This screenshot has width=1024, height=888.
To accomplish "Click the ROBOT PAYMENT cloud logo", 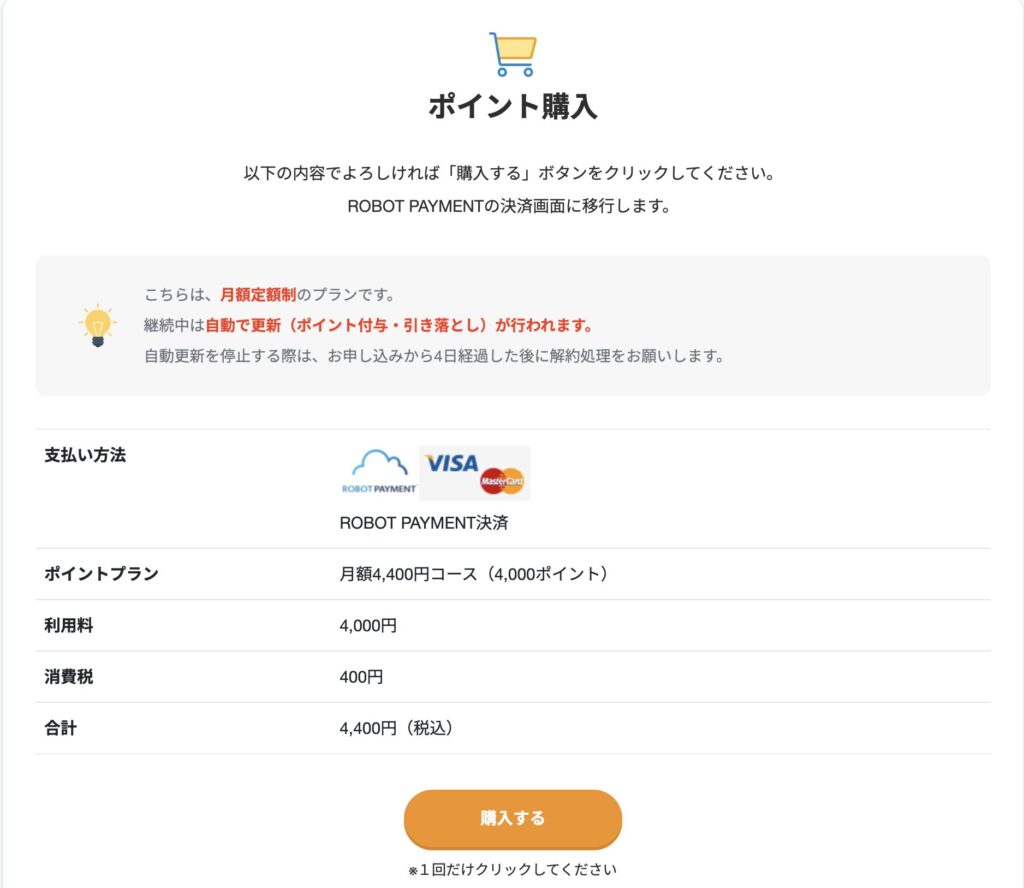I will click(x=379, y=472).
